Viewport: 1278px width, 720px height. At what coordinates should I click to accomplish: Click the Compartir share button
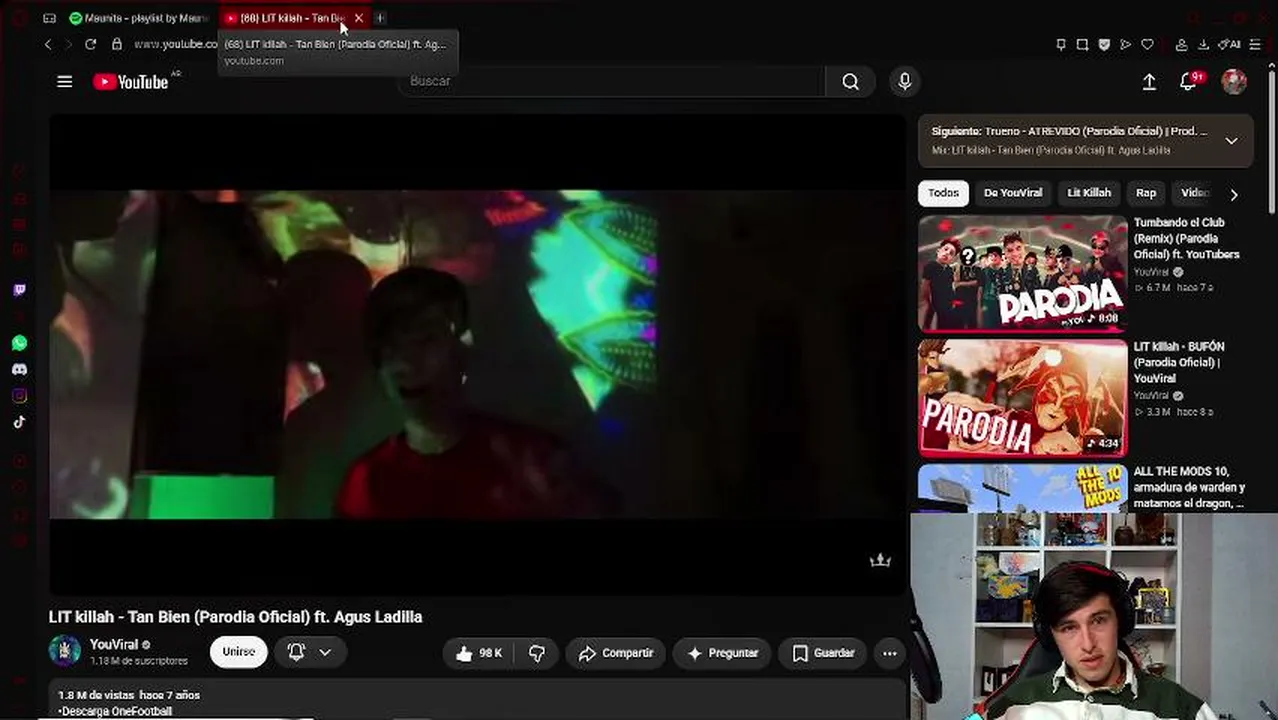(616, 653)
